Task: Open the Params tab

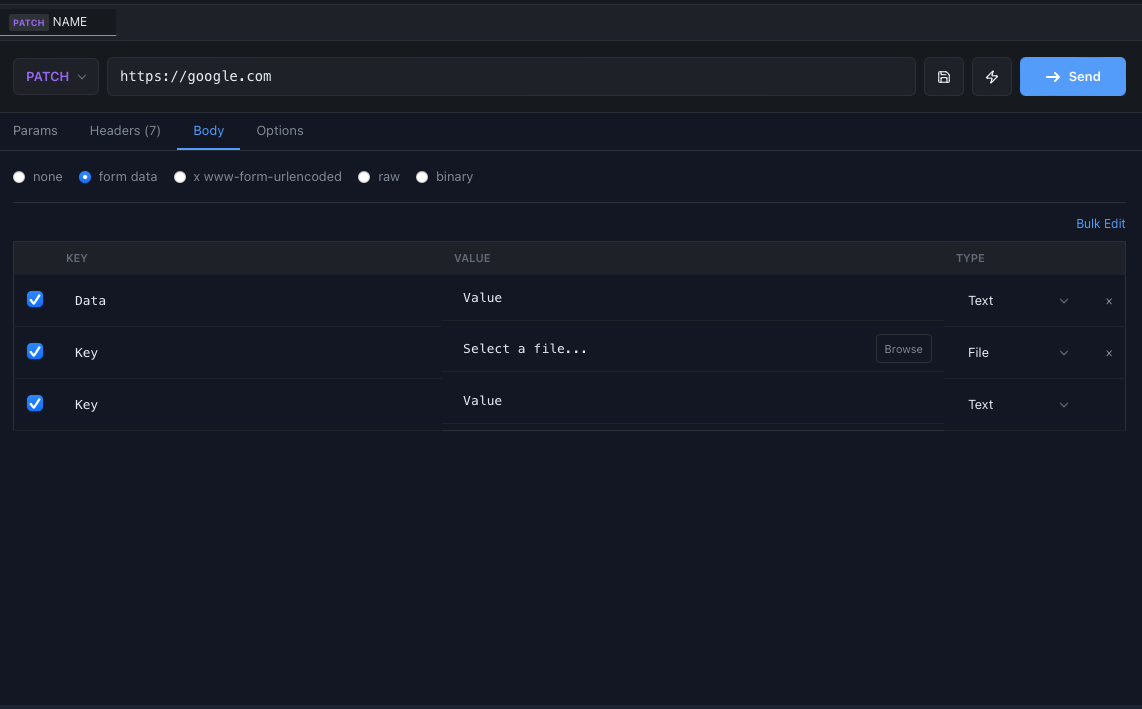Action: pyautogui.click(x=35, y=130)
